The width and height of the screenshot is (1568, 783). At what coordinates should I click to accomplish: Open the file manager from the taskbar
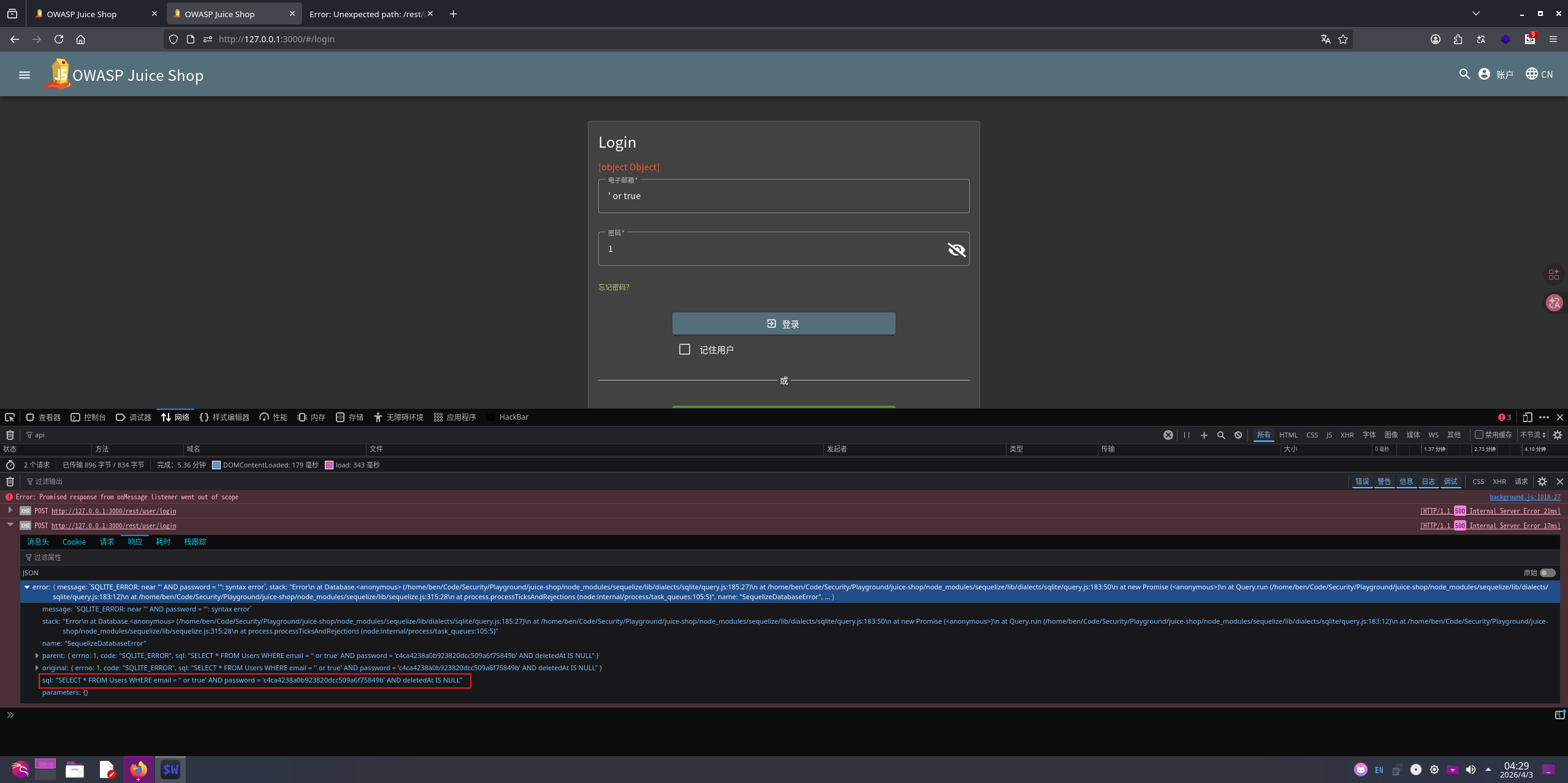(75, 770)
